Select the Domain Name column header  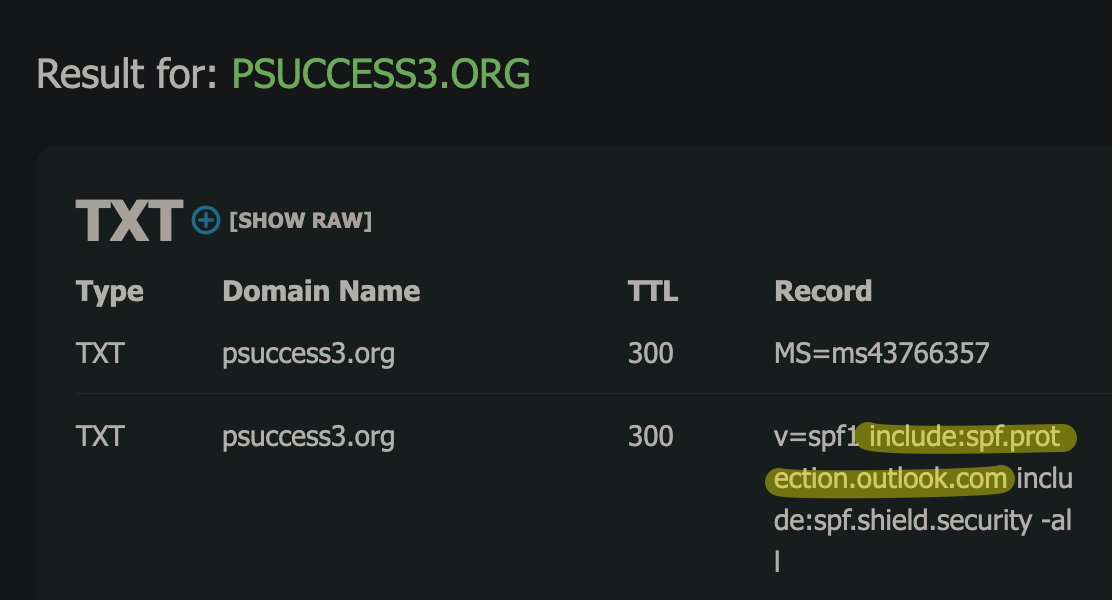point(321,291)
